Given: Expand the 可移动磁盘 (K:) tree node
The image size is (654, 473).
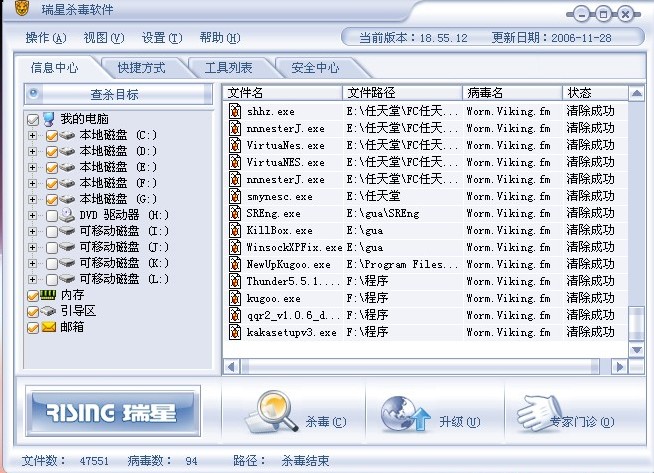Looking at the screenshot, I should (x=32, y=263).
